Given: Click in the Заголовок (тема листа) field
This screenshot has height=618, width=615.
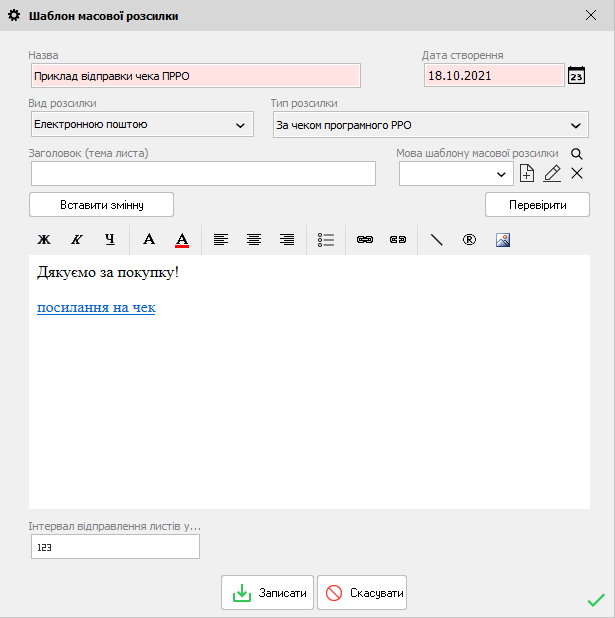Looking at the screenshot, I should coord(203,174).
